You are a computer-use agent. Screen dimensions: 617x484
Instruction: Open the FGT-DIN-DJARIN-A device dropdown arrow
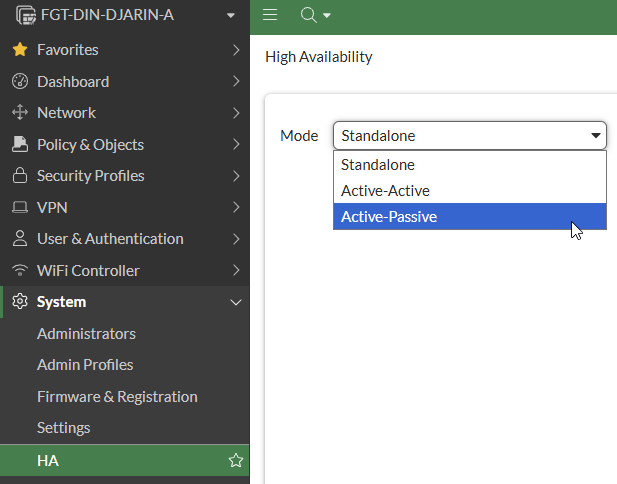[x=231, y=15]
